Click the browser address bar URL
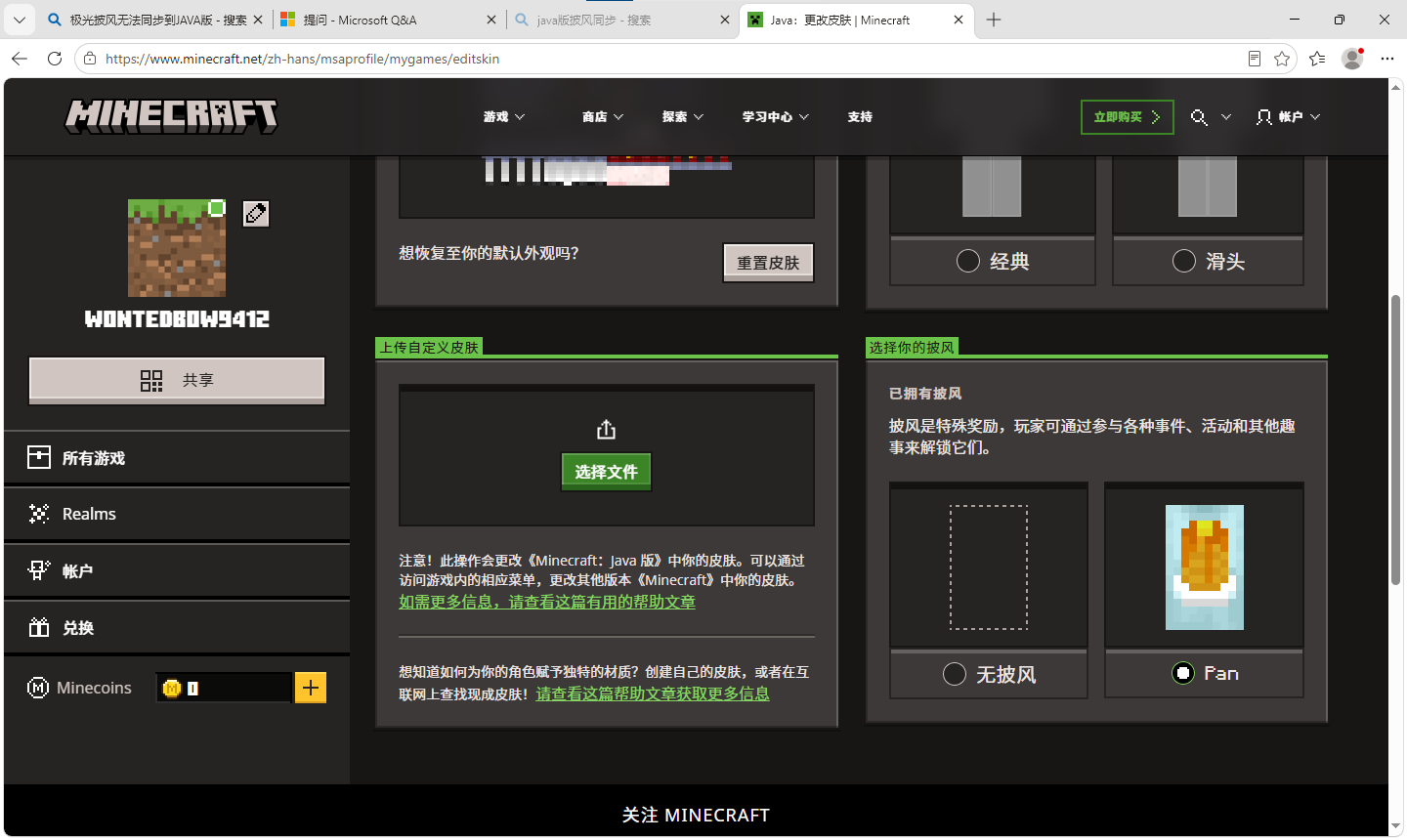The width and height of the screenshot is (1407, 840). click(303, 59)
